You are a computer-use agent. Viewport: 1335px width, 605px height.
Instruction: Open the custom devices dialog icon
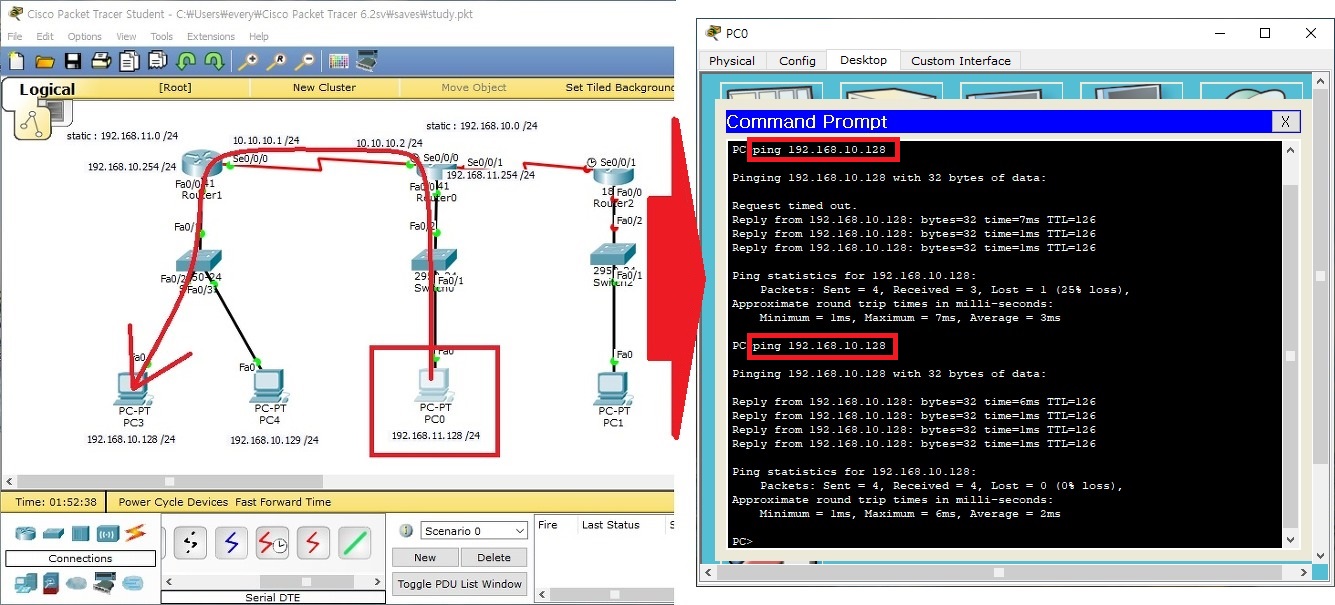point(367,61)
